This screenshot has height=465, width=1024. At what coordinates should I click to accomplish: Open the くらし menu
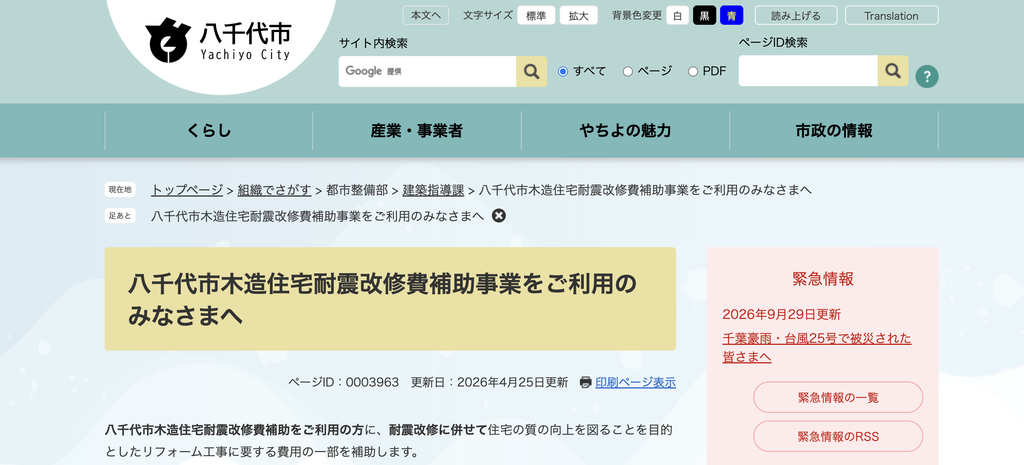coord(209,131)
